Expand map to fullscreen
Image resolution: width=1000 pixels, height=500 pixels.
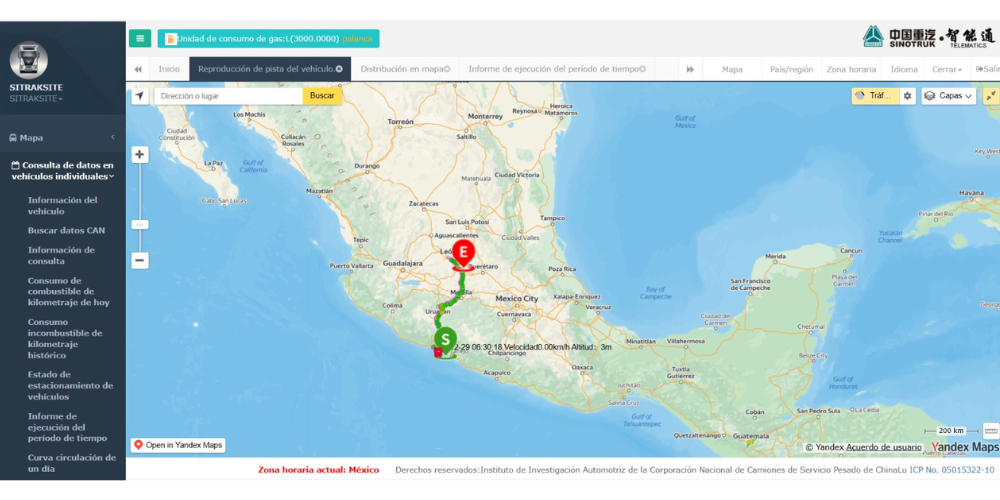(x=990, y=96)
